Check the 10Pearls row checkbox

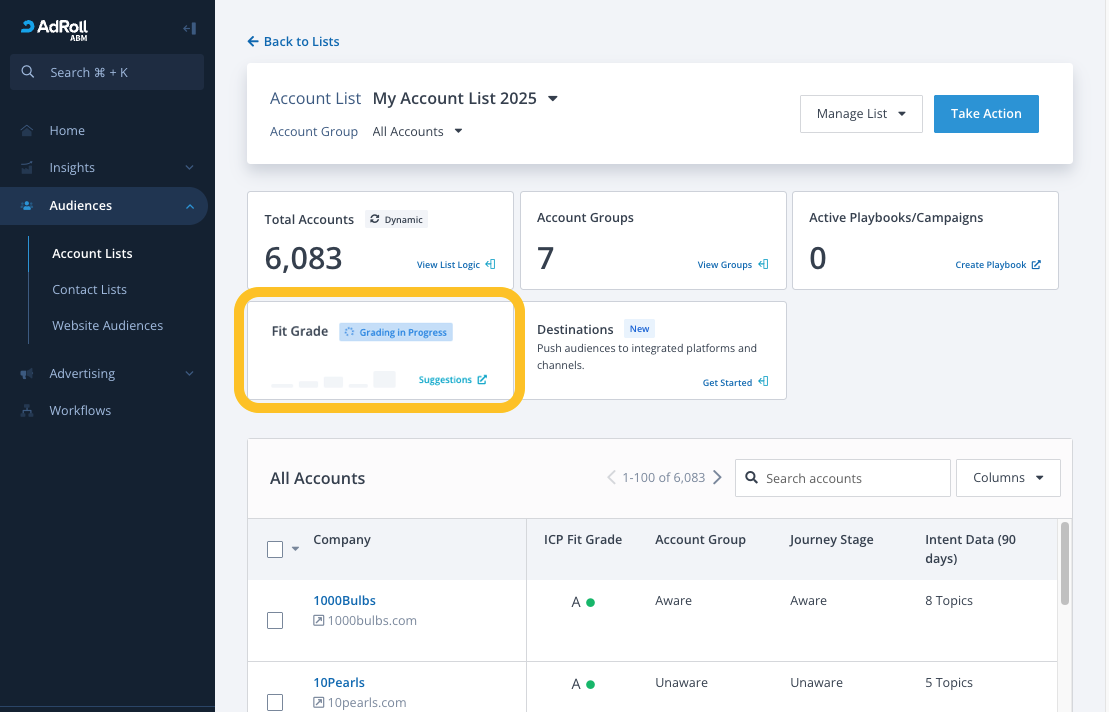(275, 703)
